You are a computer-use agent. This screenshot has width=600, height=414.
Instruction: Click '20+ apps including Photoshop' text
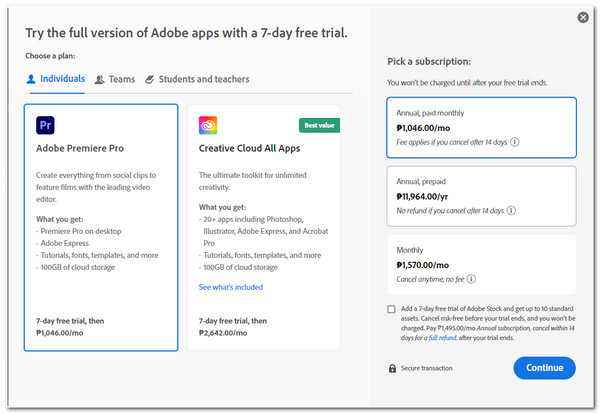pyautogui.click(x=253, y=219)
